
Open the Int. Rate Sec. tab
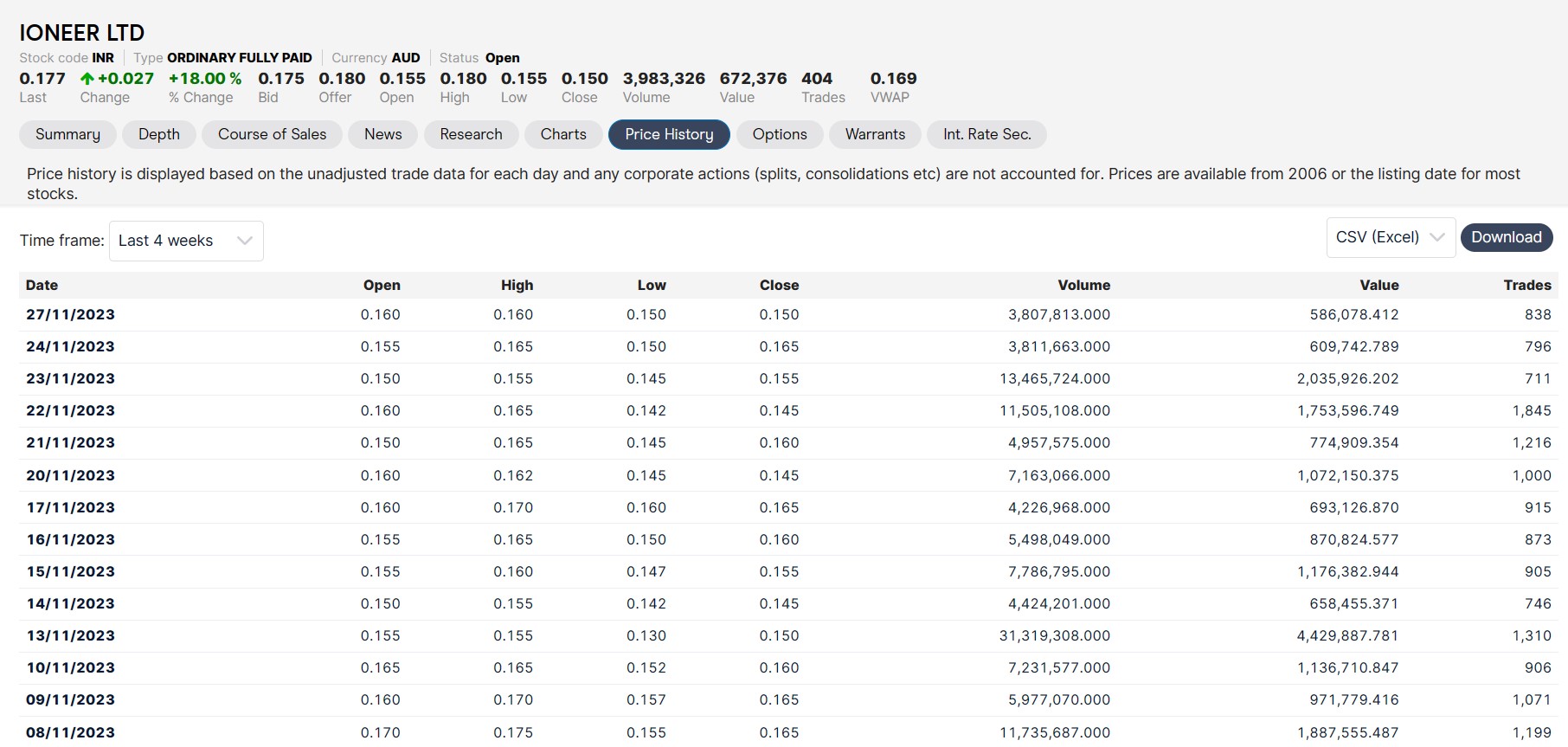987,134
